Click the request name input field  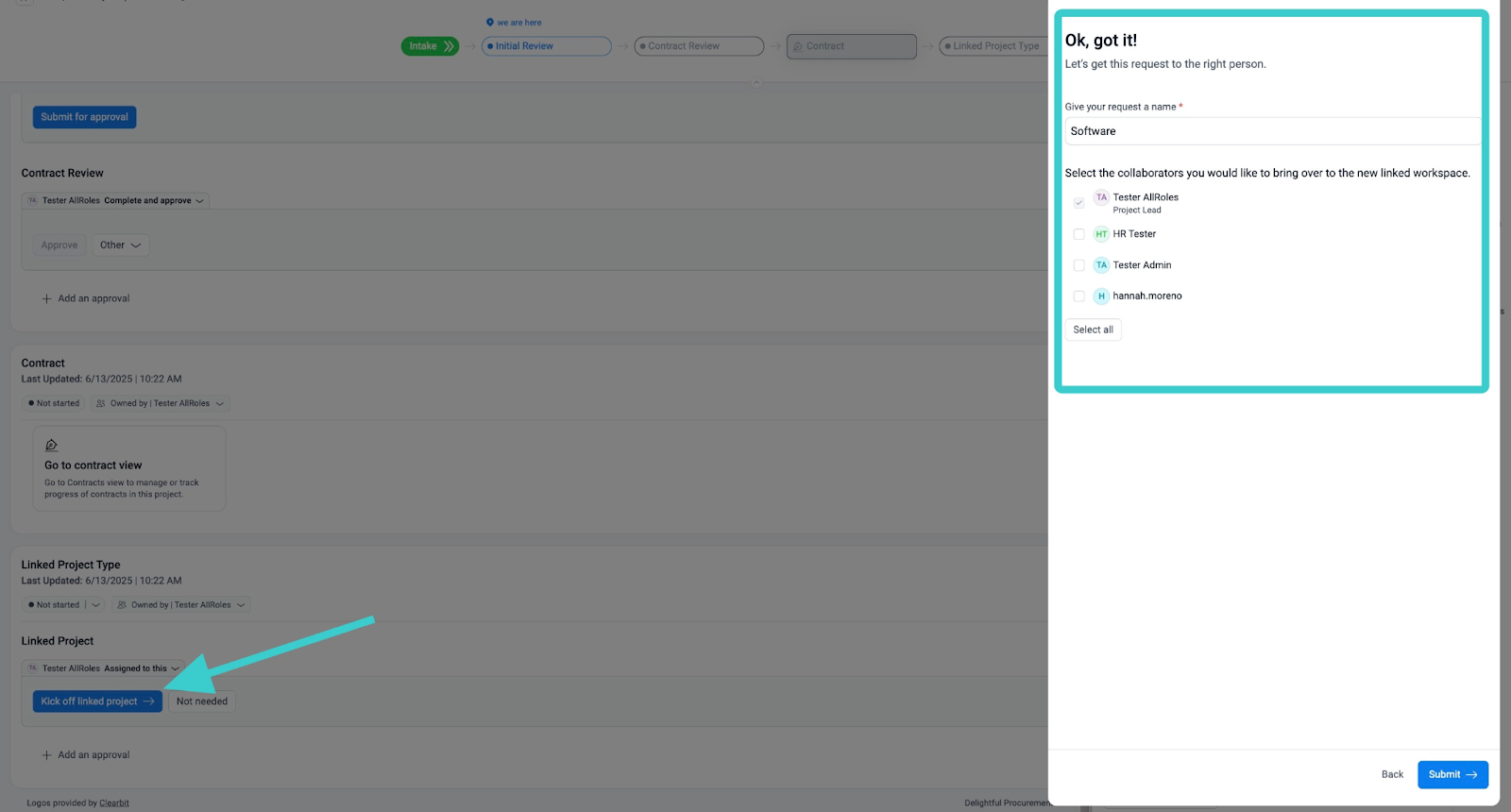[1271, 131]
